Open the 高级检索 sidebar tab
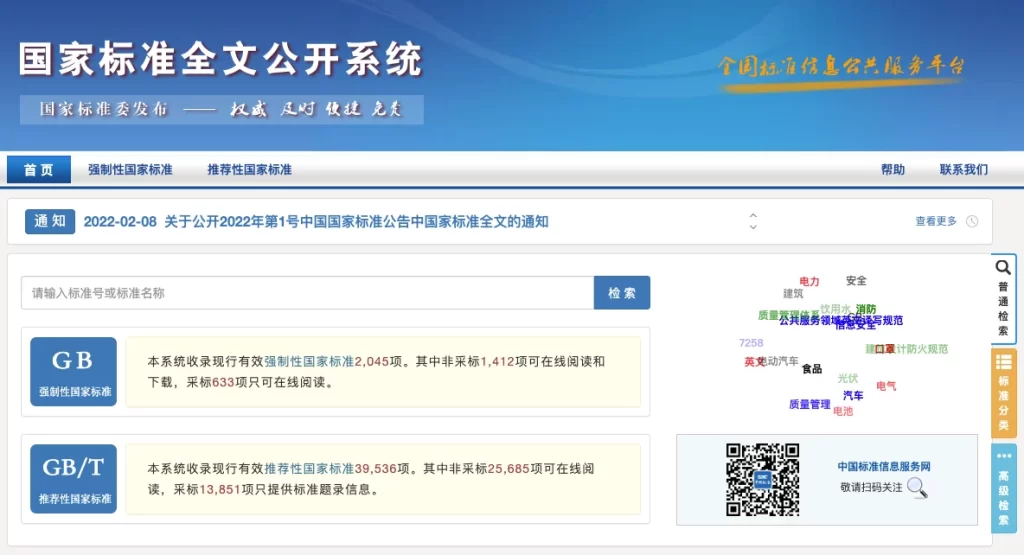 pyautogui.click(x=1004, y=488)
